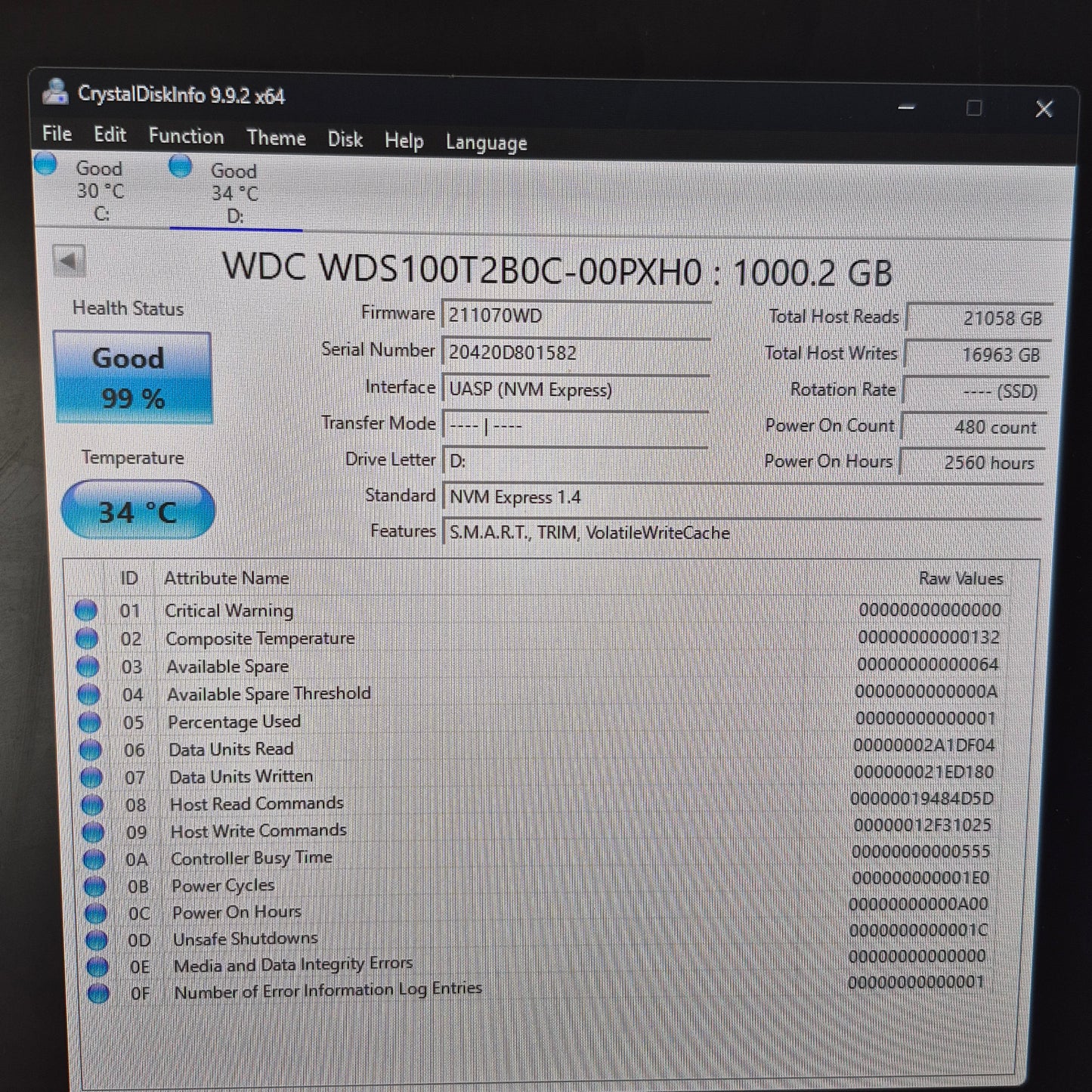1092x1092 pixels.
Task: Click the drive title WDC WDS100T2B0C-00PXH0
Action: pos(462,269)
